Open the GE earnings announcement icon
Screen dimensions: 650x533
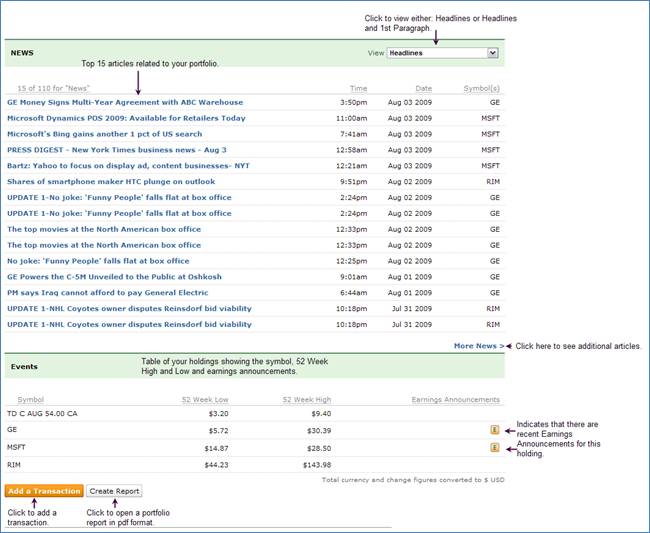point(495,430)
